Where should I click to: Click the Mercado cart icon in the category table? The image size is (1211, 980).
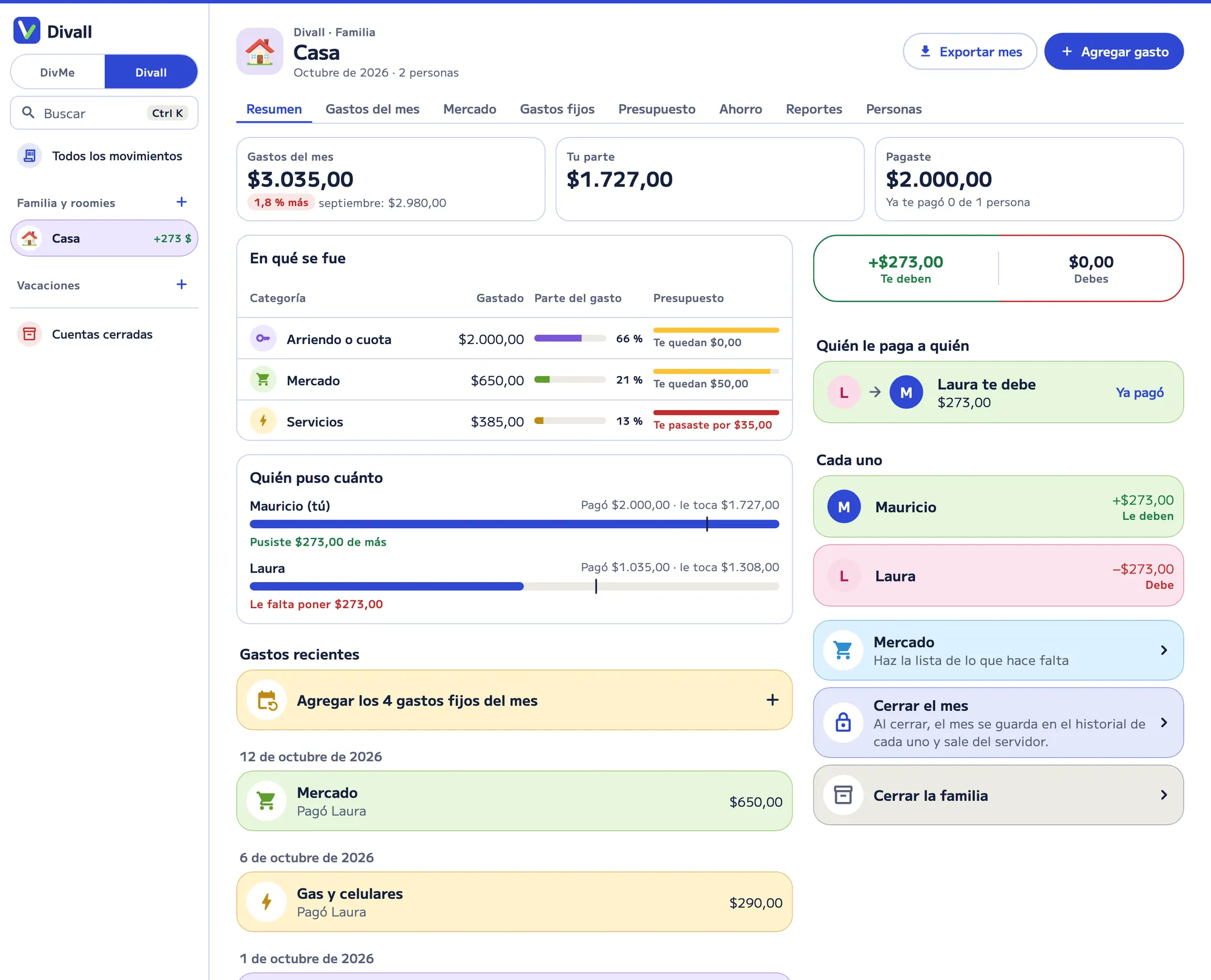(263, 379)
